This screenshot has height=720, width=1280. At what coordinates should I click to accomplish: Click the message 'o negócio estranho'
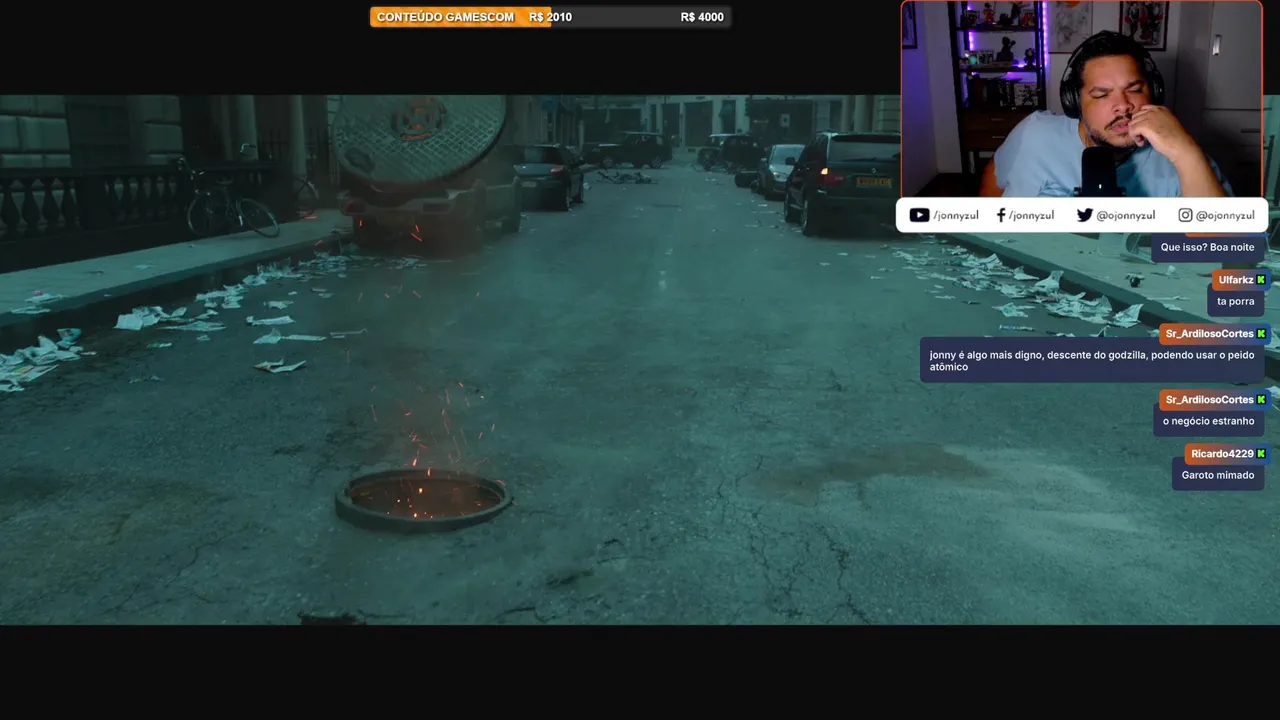click(1208, 421)
